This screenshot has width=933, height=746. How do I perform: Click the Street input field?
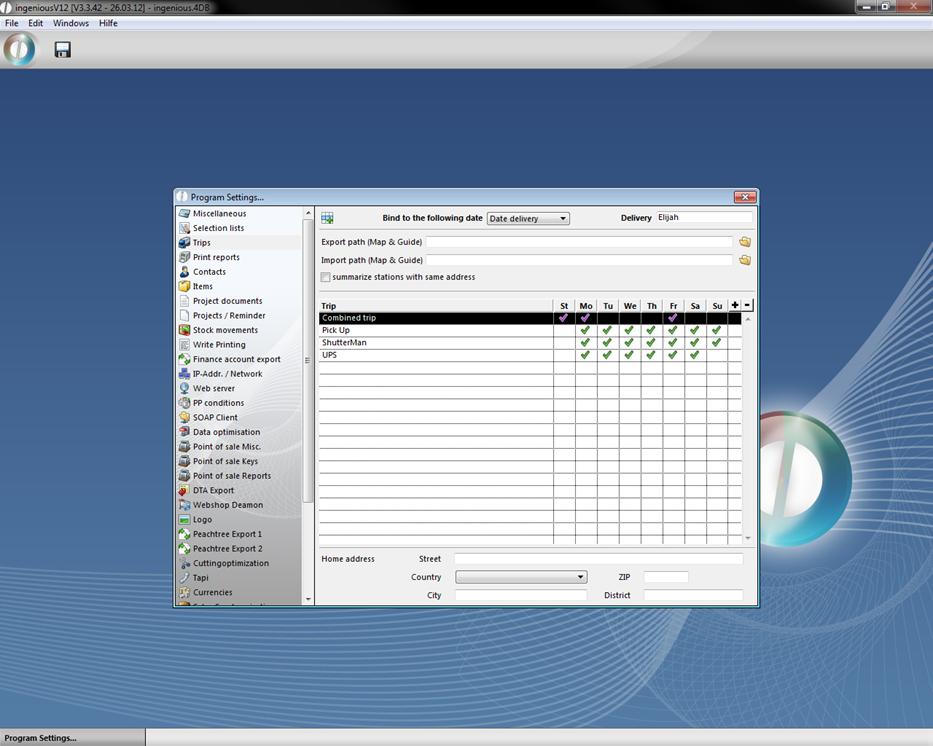click(598, 559)
